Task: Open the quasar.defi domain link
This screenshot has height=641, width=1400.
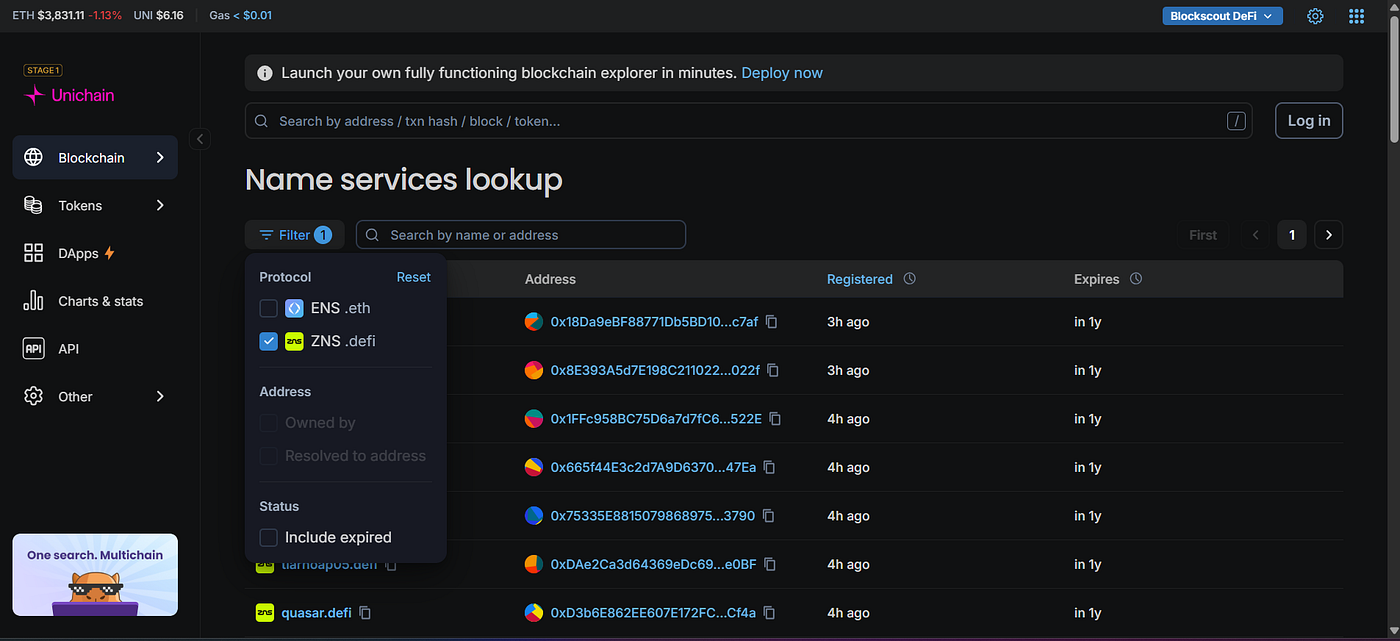Action: coord(316,613)
